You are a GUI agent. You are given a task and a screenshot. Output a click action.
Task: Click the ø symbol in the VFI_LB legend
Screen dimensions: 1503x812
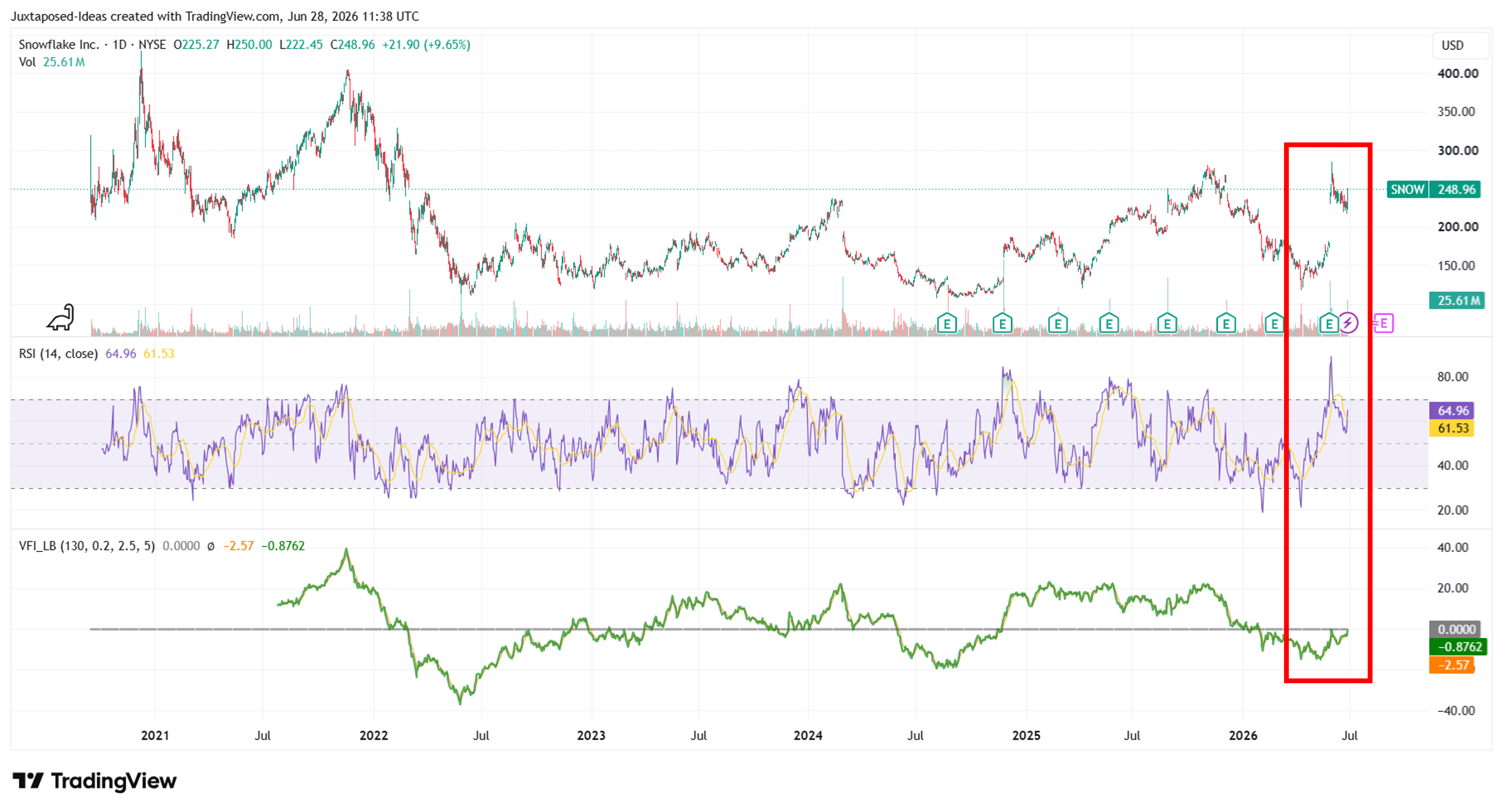point(211,546)
